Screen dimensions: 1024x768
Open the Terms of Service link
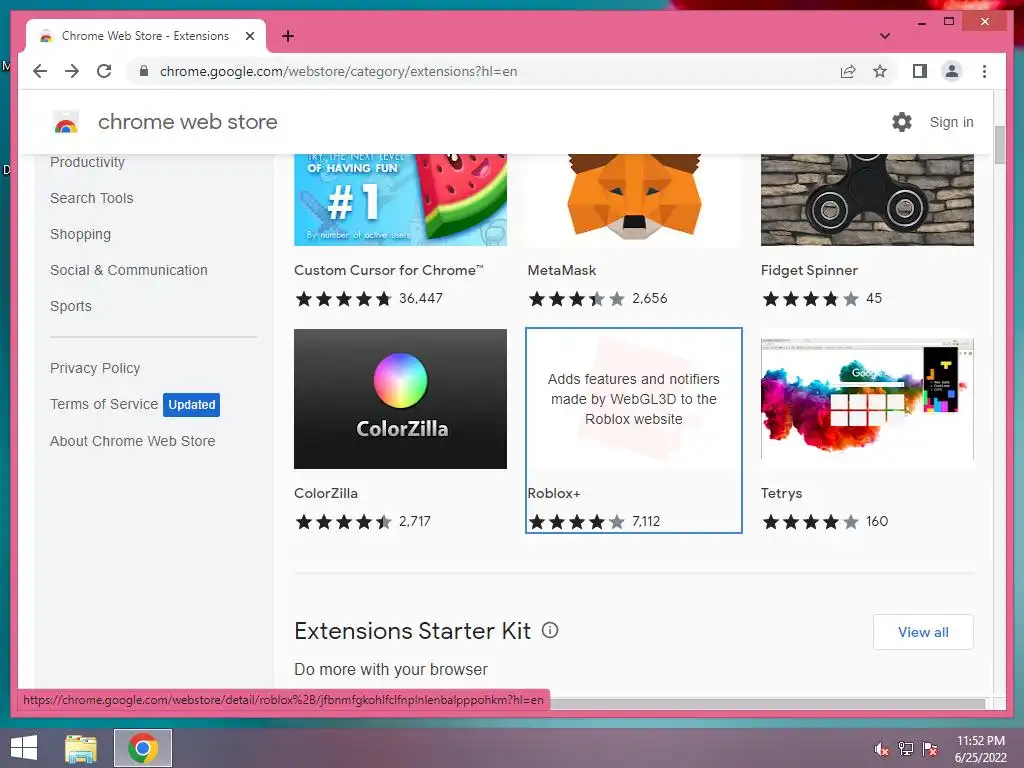(x=104, y=404)
